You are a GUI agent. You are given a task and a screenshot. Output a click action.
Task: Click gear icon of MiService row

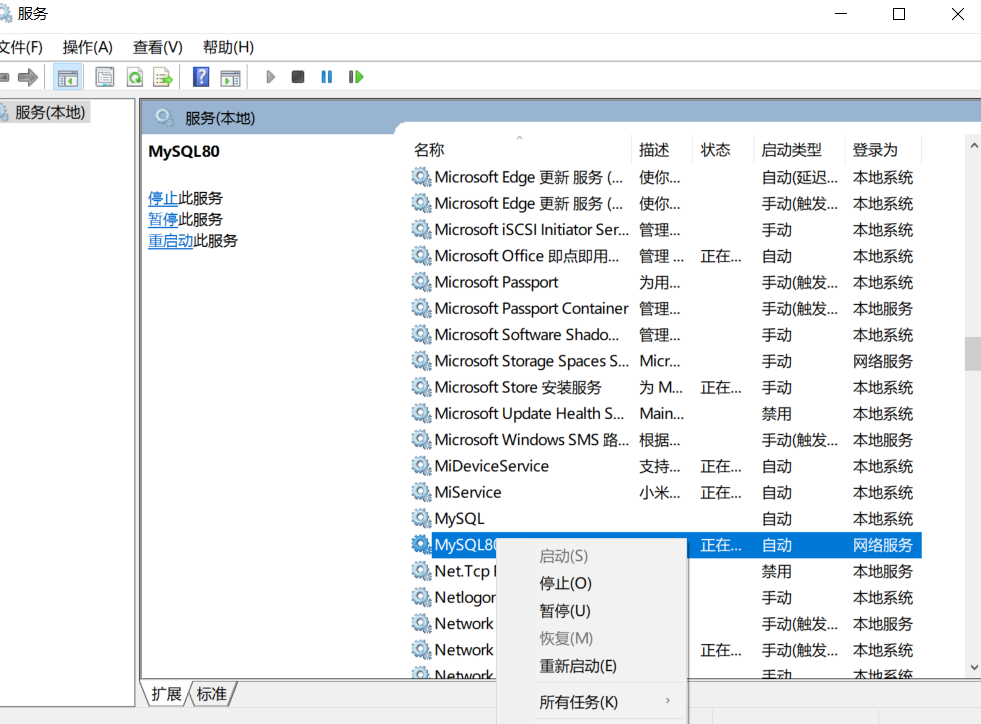[421, 492]
